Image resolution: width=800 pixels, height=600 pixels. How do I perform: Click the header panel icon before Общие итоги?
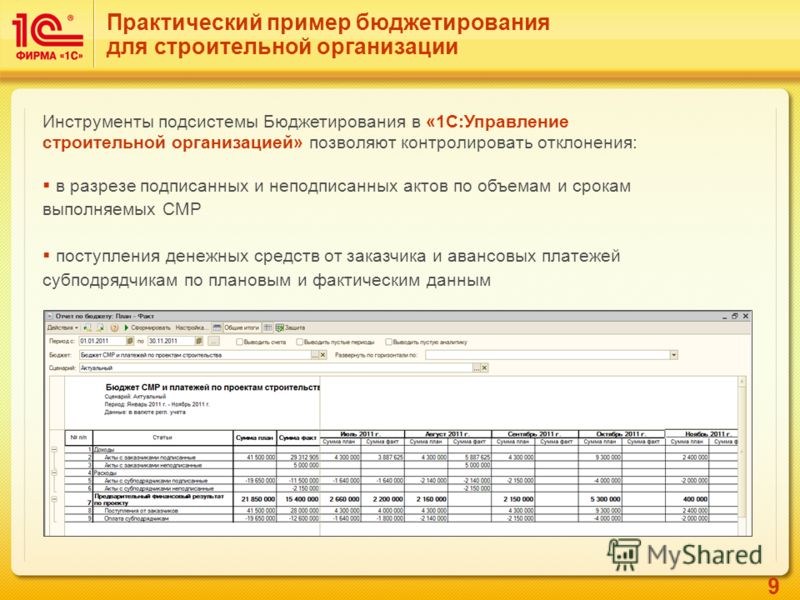point(217,328)
